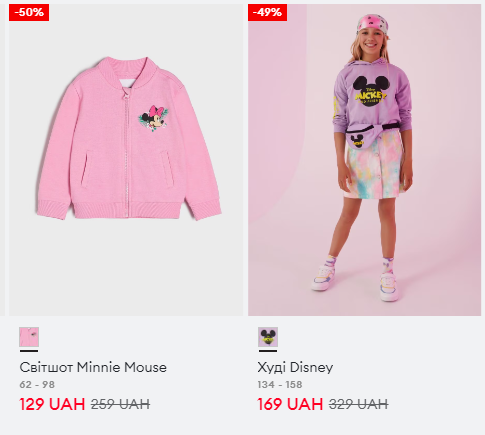Click the crossed-out 329 UAH price
Screen dimensions: 485x435
359,404
